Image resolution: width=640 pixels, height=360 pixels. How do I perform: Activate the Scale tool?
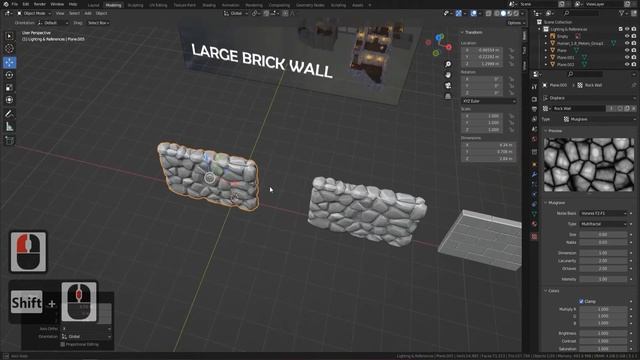[9, 87]
